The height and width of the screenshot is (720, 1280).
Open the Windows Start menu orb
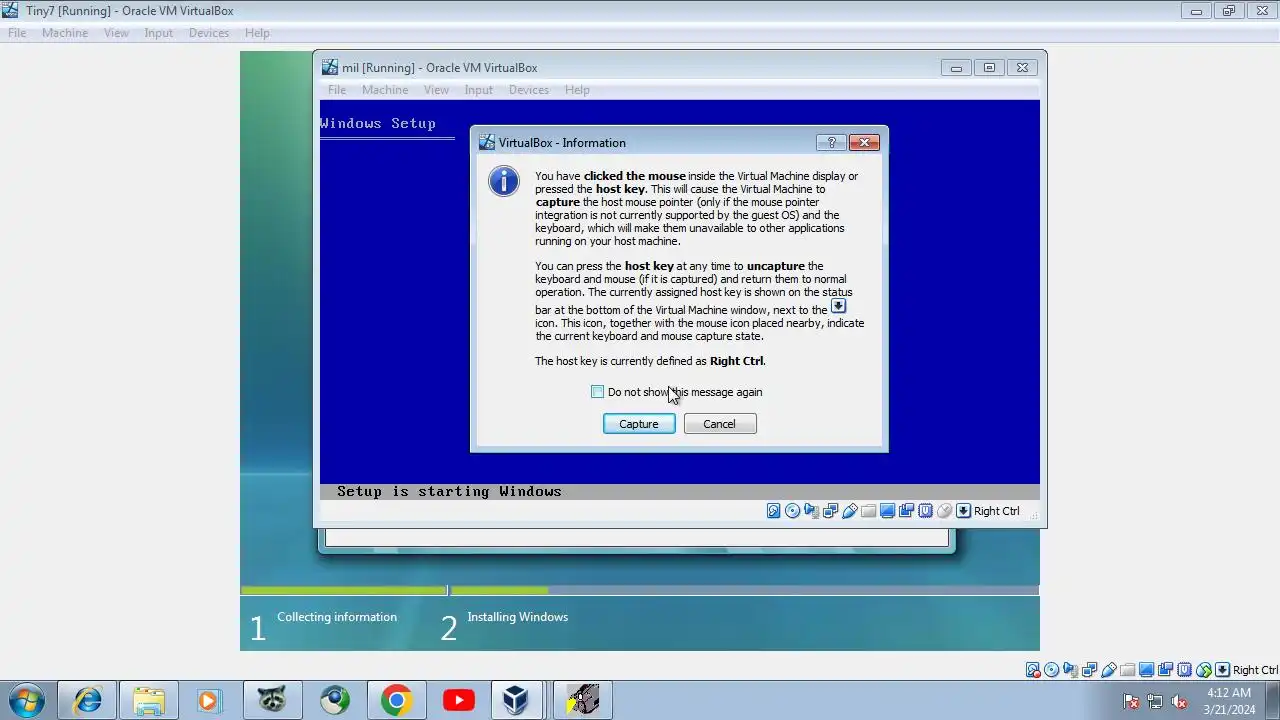27,700
